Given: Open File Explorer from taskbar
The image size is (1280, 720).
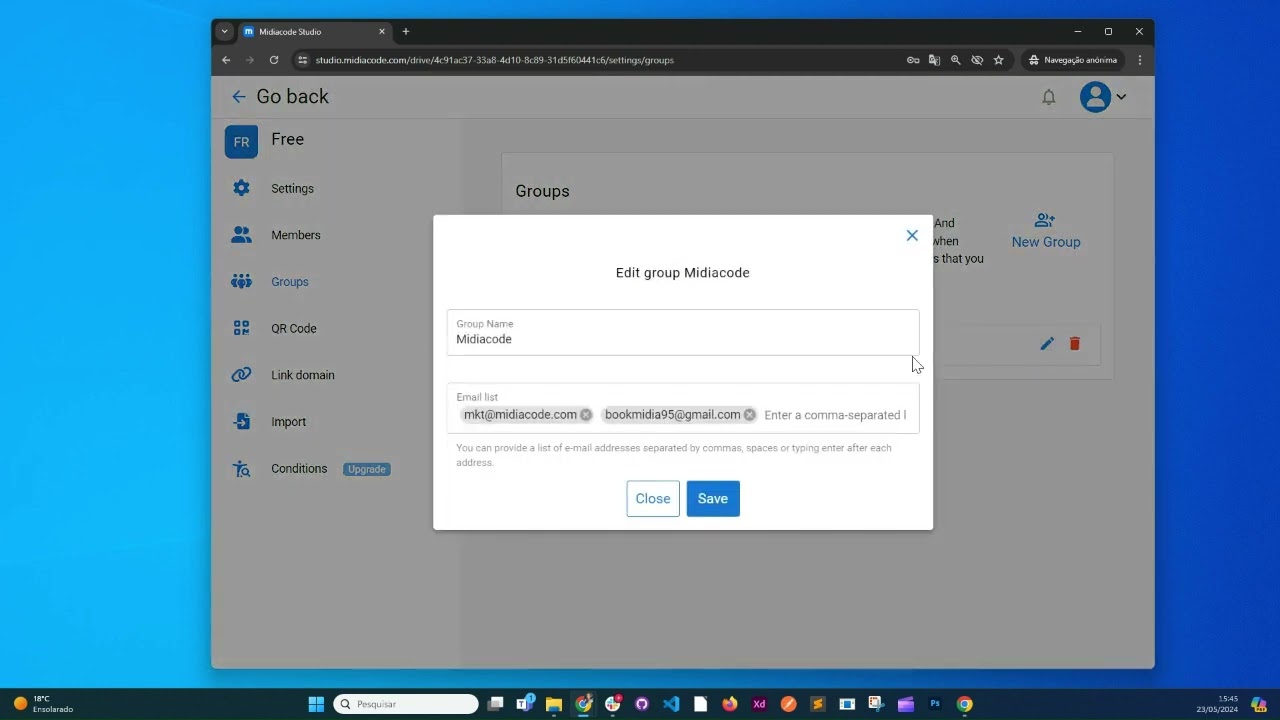Looking at the screenshot, I should [x=553, y=704].
